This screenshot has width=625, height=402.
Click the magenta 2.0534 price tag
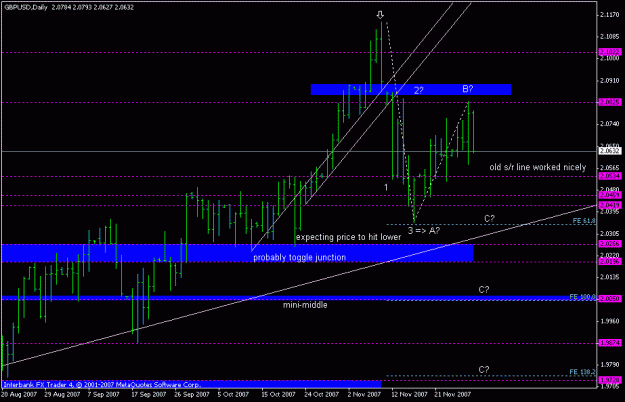(x=610, y=176)
